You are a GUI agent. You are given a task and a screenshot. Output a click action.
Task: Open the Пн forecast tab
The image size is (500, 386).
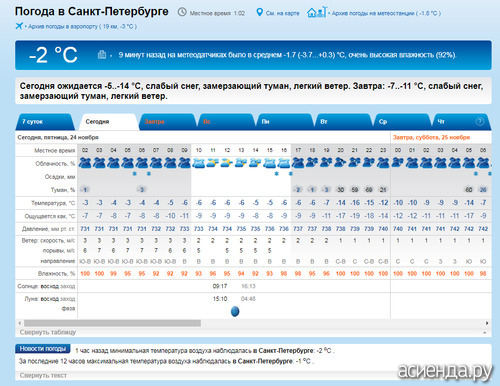click(x=284, y=122)
